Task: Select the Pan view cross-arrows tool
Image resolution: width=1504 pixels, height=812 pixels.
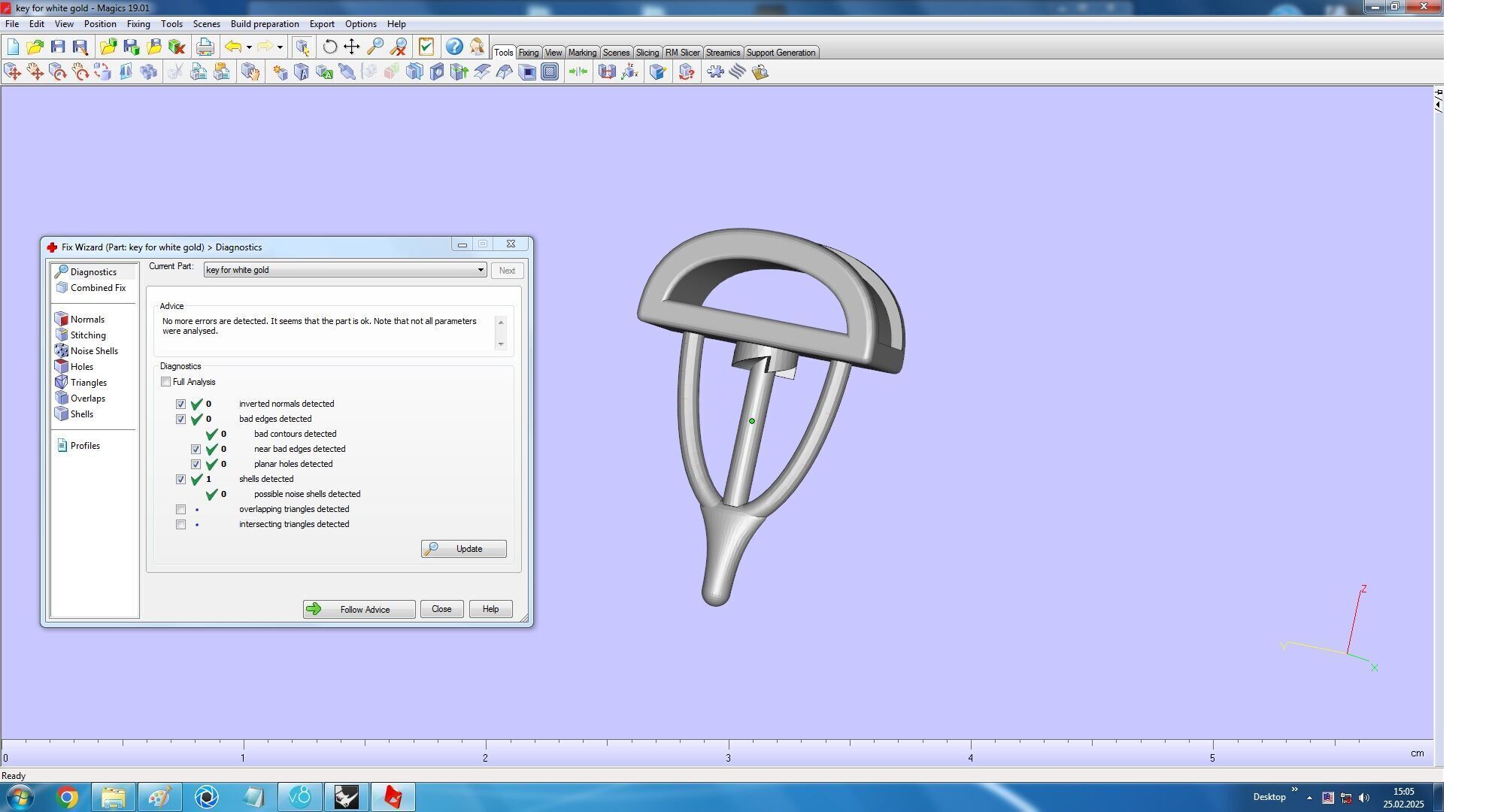Action: pyautogui.click(x=351, y=47)
